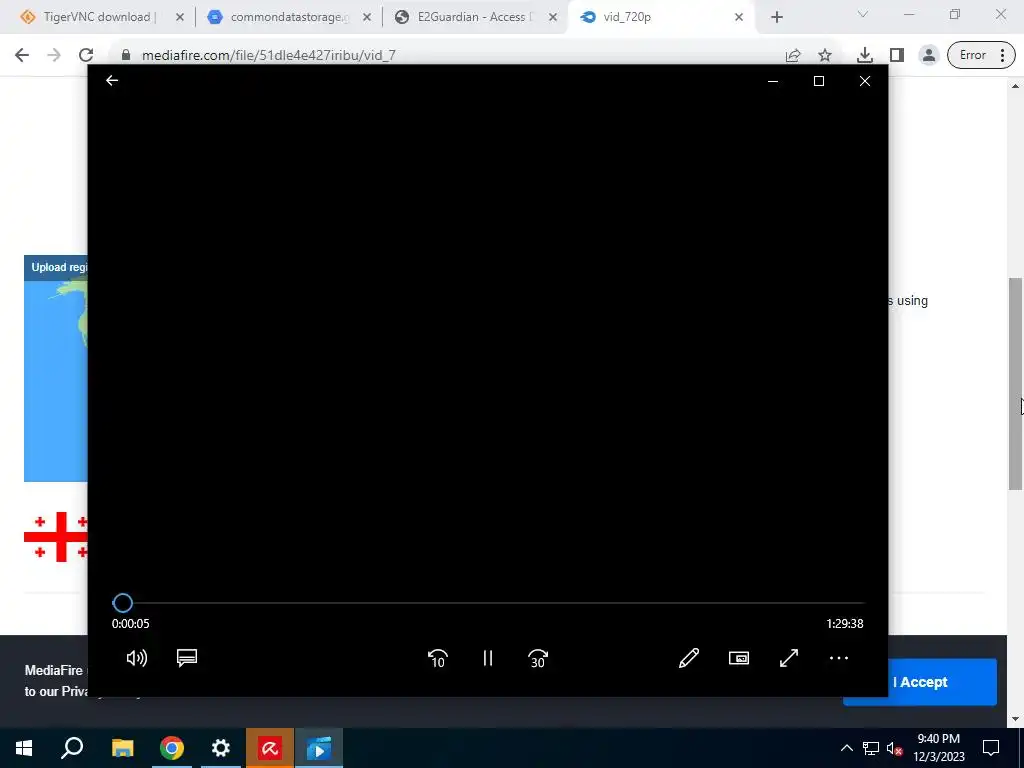The width and height of the screenshot is (1024, 768).
Task: Go back in Chrome
Action: [x=22, y=55]
